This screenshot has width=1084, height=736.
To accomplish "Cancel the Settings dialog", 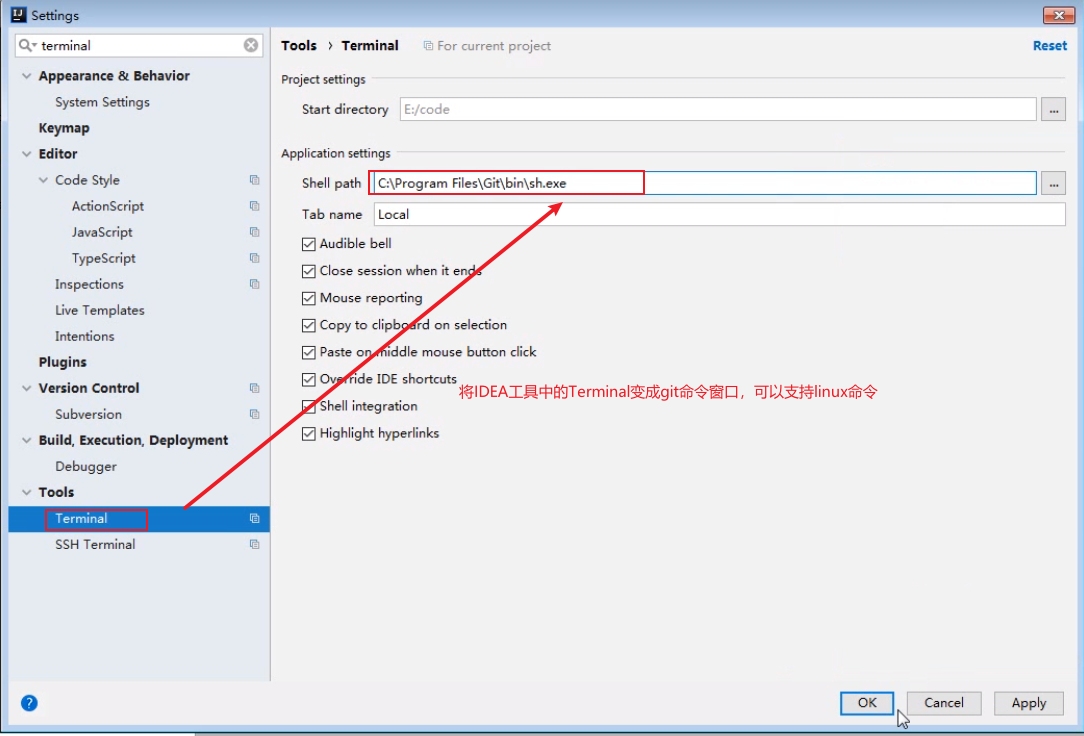I will click(x=944, y=703).
